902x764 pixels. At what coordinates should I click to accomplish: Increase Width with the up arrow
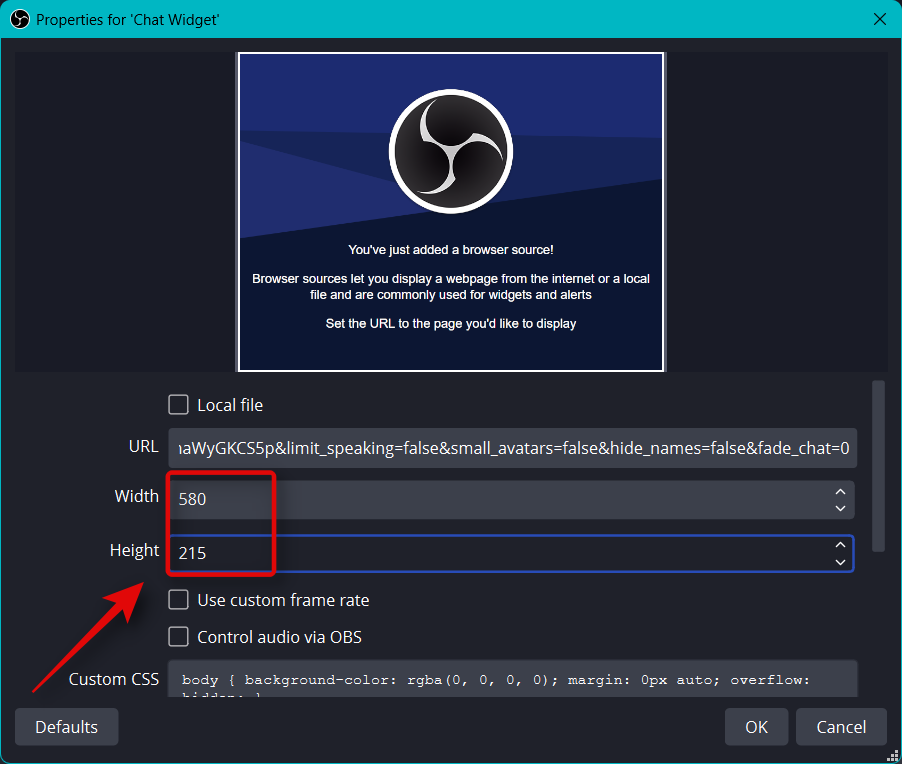pyautogui.click(x=840, y=491)
